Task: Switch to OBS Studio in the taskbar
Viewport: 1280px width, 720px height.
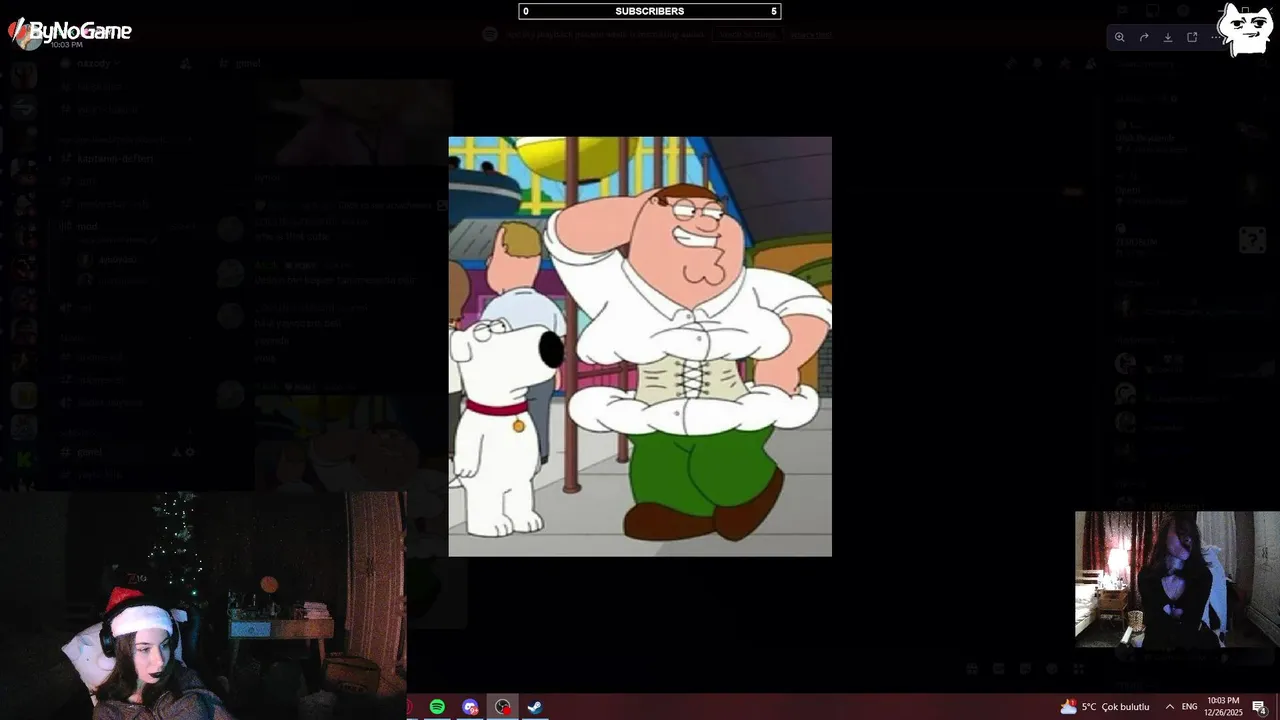Action: point(503,707)
